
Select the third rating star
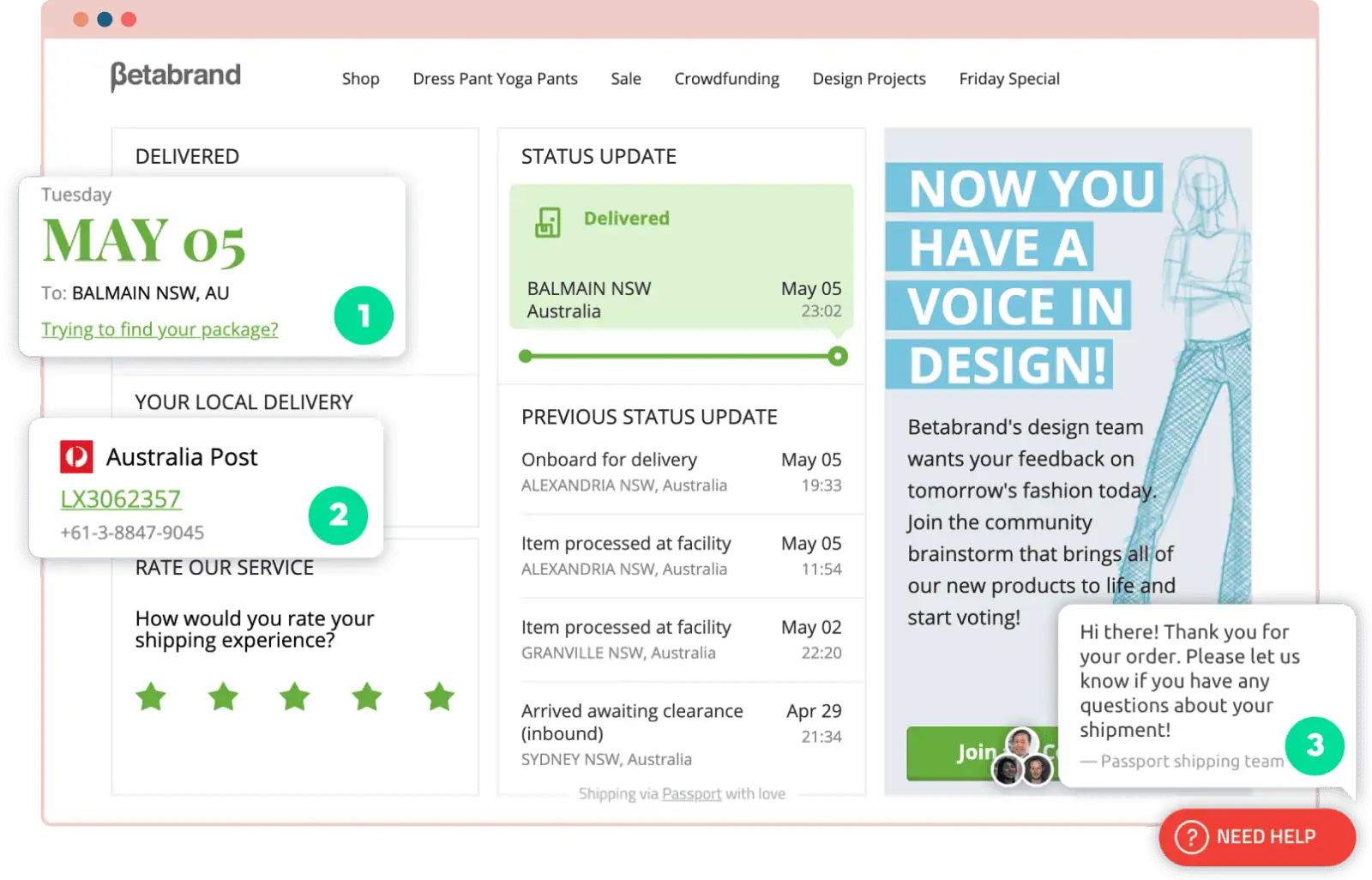[295, 696]
